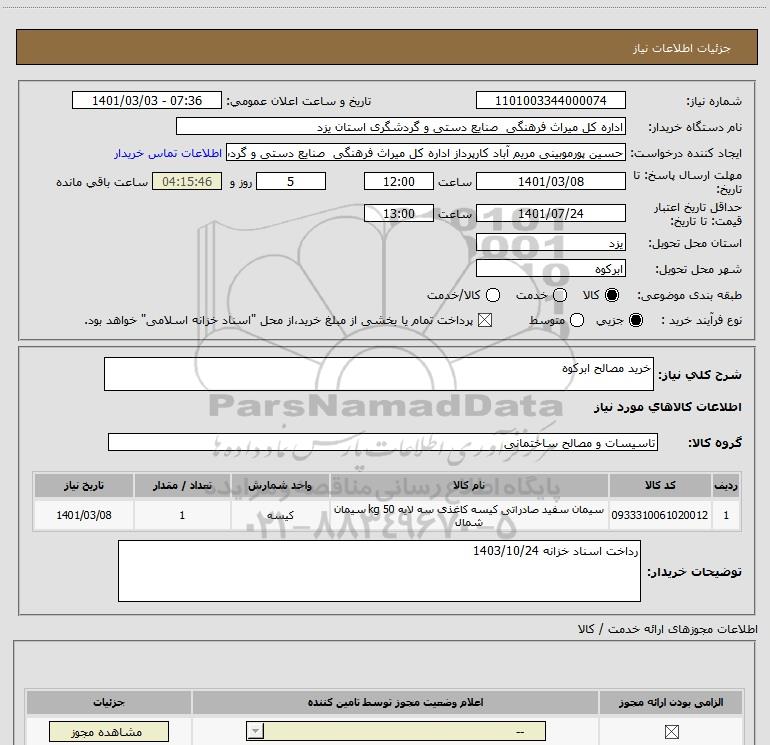Select the کالا radio button
This screenshot has width=770, height=745.
612,295
